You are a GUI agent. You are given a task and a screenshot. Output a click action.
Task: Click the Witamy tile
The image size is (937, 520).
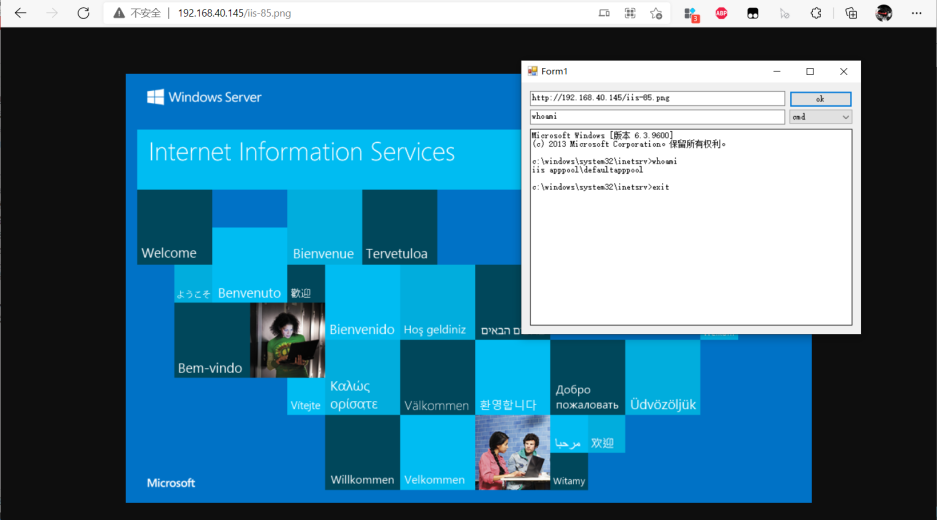coord(569,472)
